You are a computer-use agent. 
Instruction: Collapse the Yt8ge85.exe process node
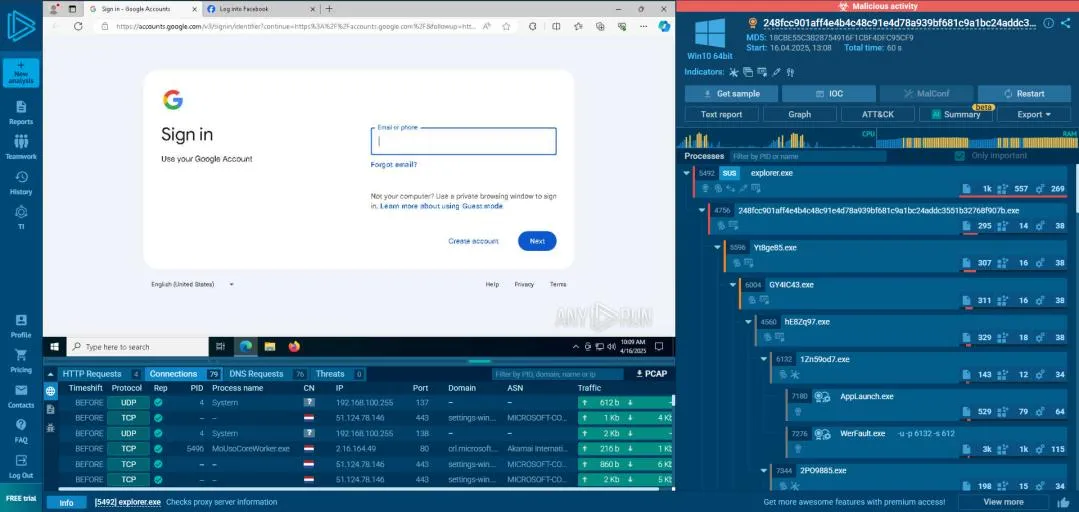(x=718, y=248)
